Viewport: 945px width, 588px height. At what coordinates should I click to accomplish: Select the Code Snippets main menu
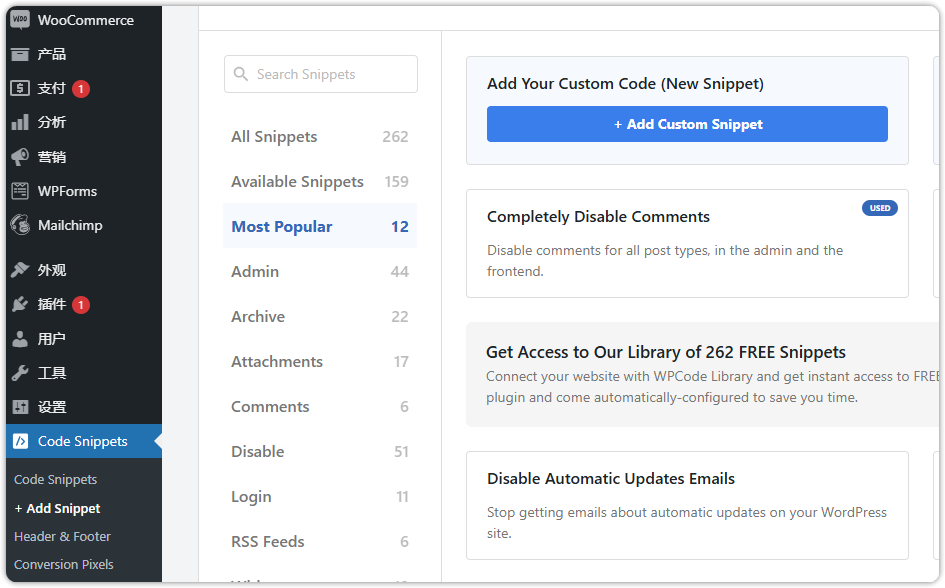(84, 441)
